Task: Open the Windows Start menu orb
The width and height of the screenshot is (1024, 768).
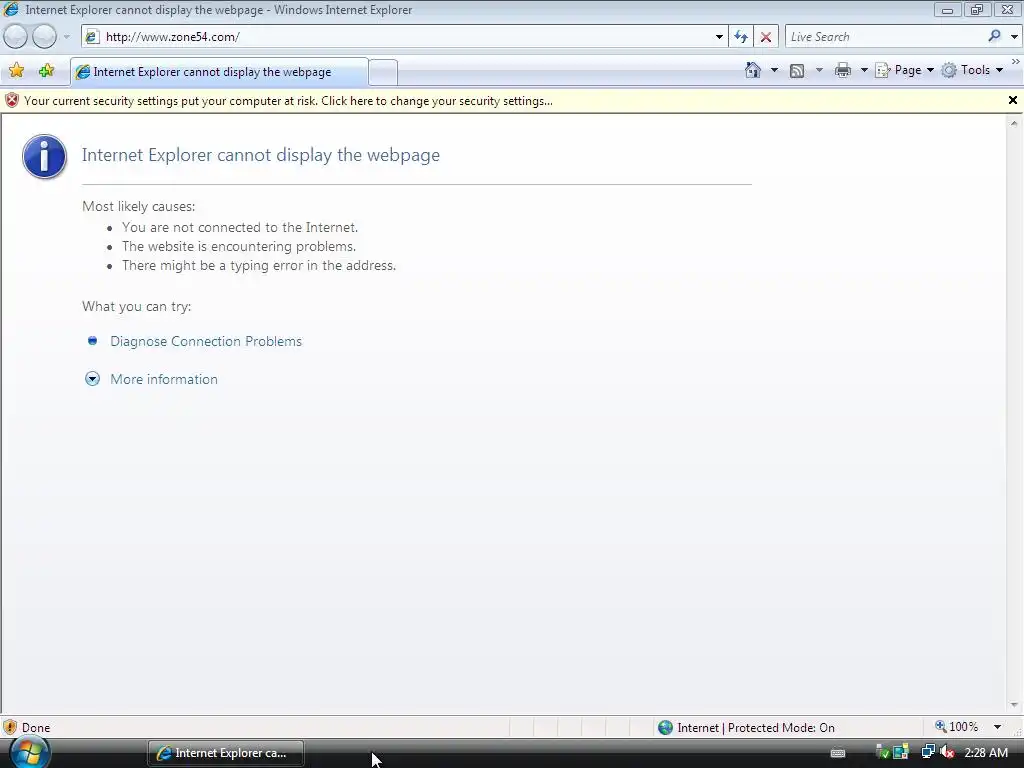Action: pyautogui.click(x=29, y=752)
